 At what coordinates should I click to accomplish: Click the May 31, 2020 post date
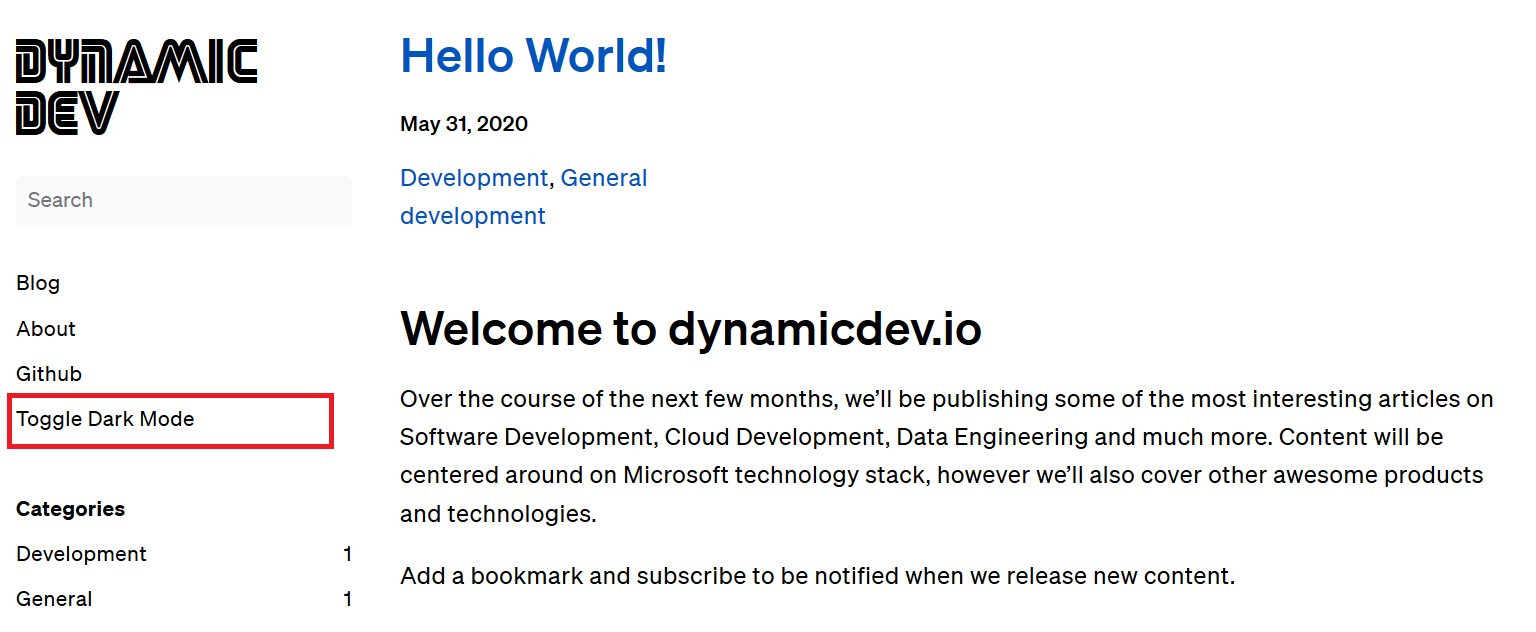coord(464,124)
